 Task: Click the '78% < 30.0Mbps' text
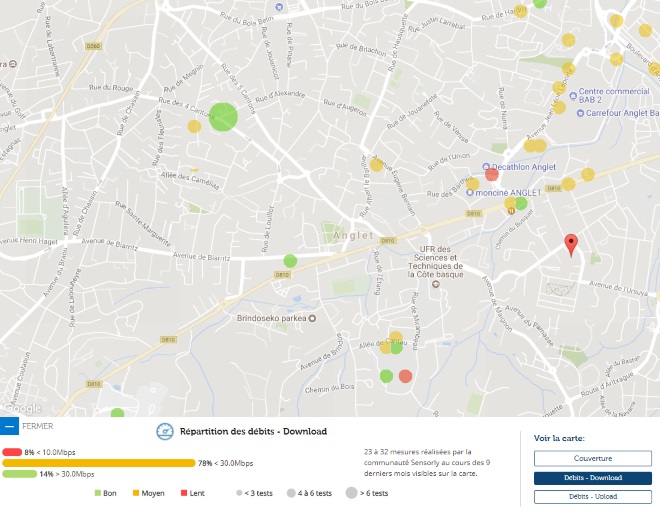pyautogui.click(x=226, y=463)
